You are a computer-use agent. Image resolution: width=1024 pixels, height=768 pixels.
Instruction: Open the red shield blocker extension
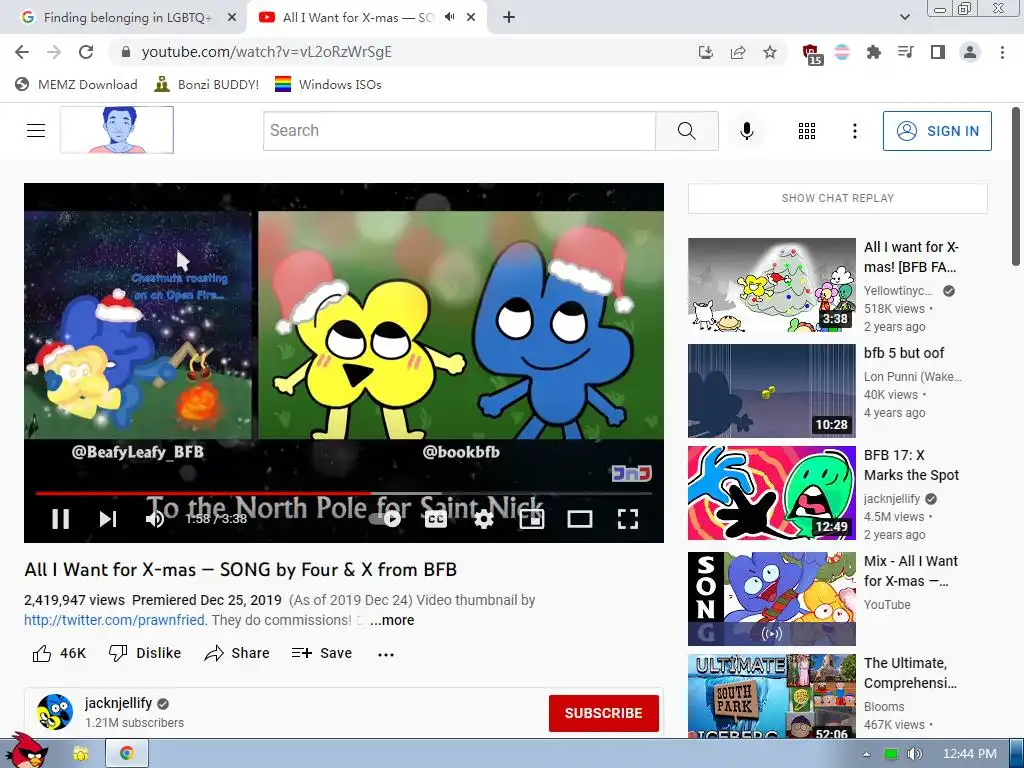812,54
